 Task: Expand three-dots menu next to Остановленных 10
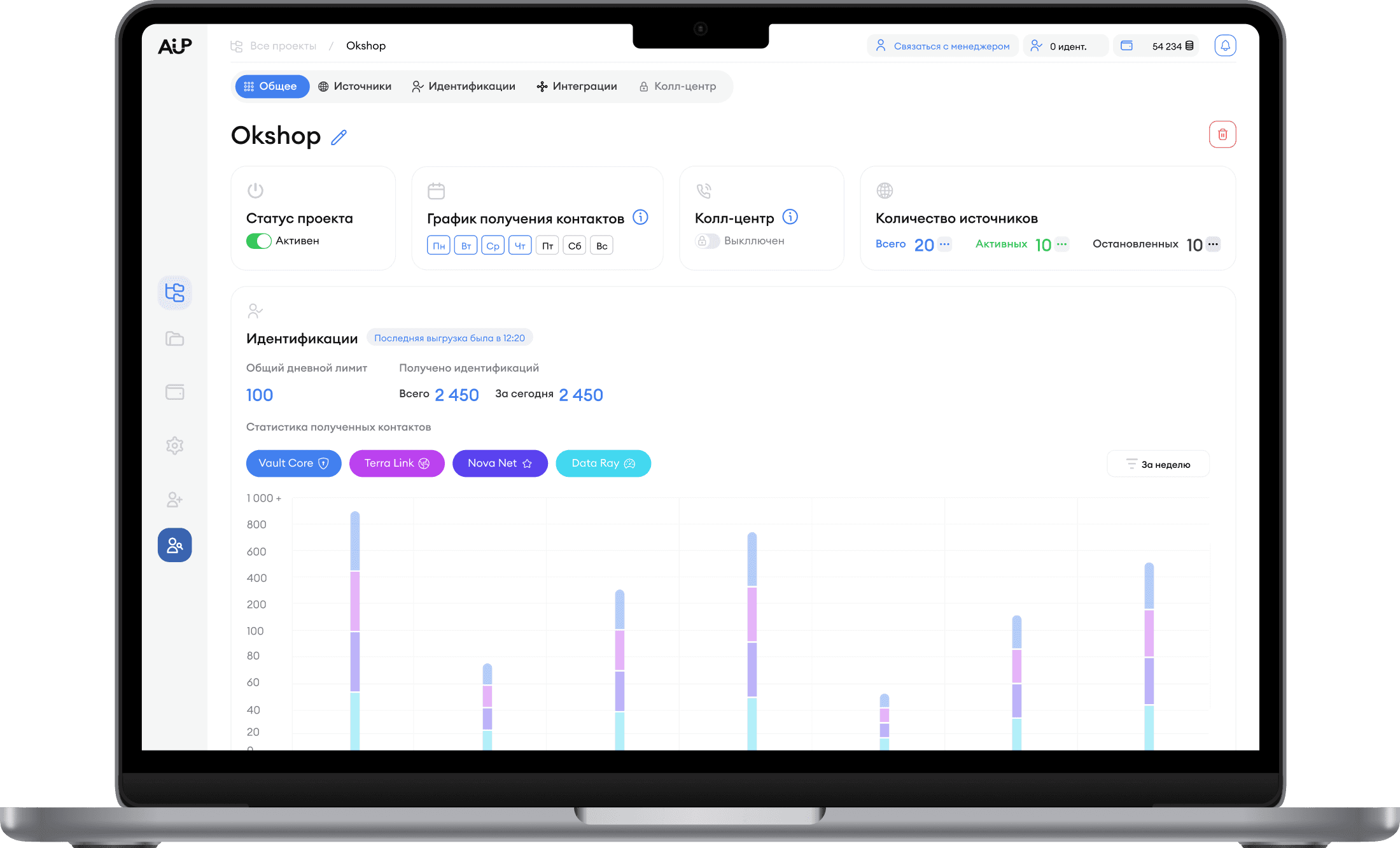[1213, 244]
